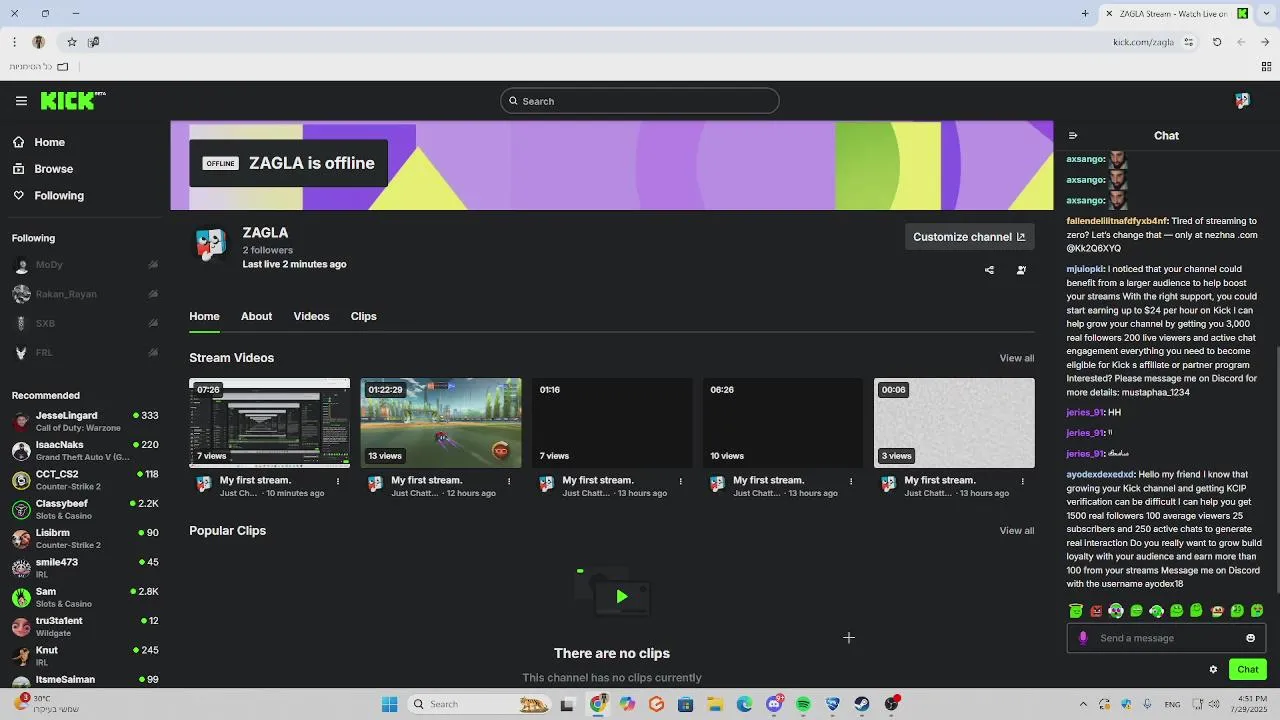Image resolution: width=1280 pixels, height=720 pixels.
Task: Open IsaacNaks recommended channel
Action: pyautogui.click(x=84, y=450)
